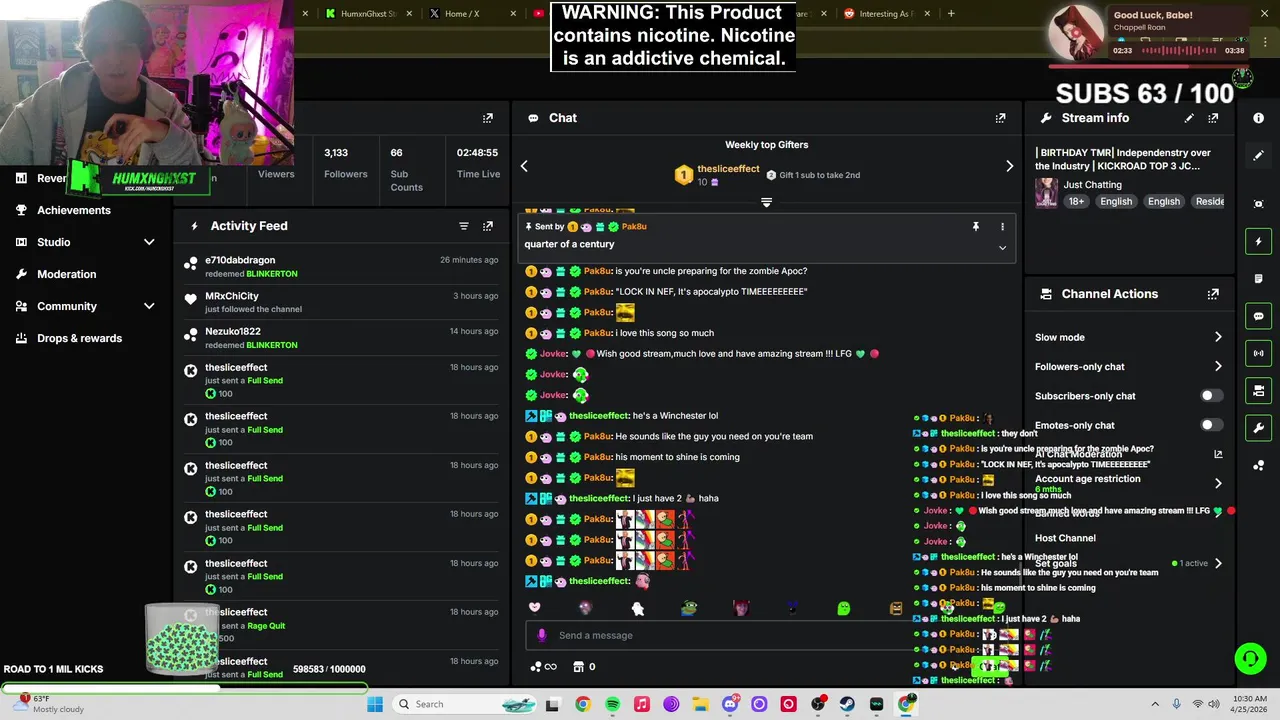Image resolution: width=1280 pixels, height=720 pixels.
Task: Expand the Community sidebar menu
Action: click(x=149, y=306)
